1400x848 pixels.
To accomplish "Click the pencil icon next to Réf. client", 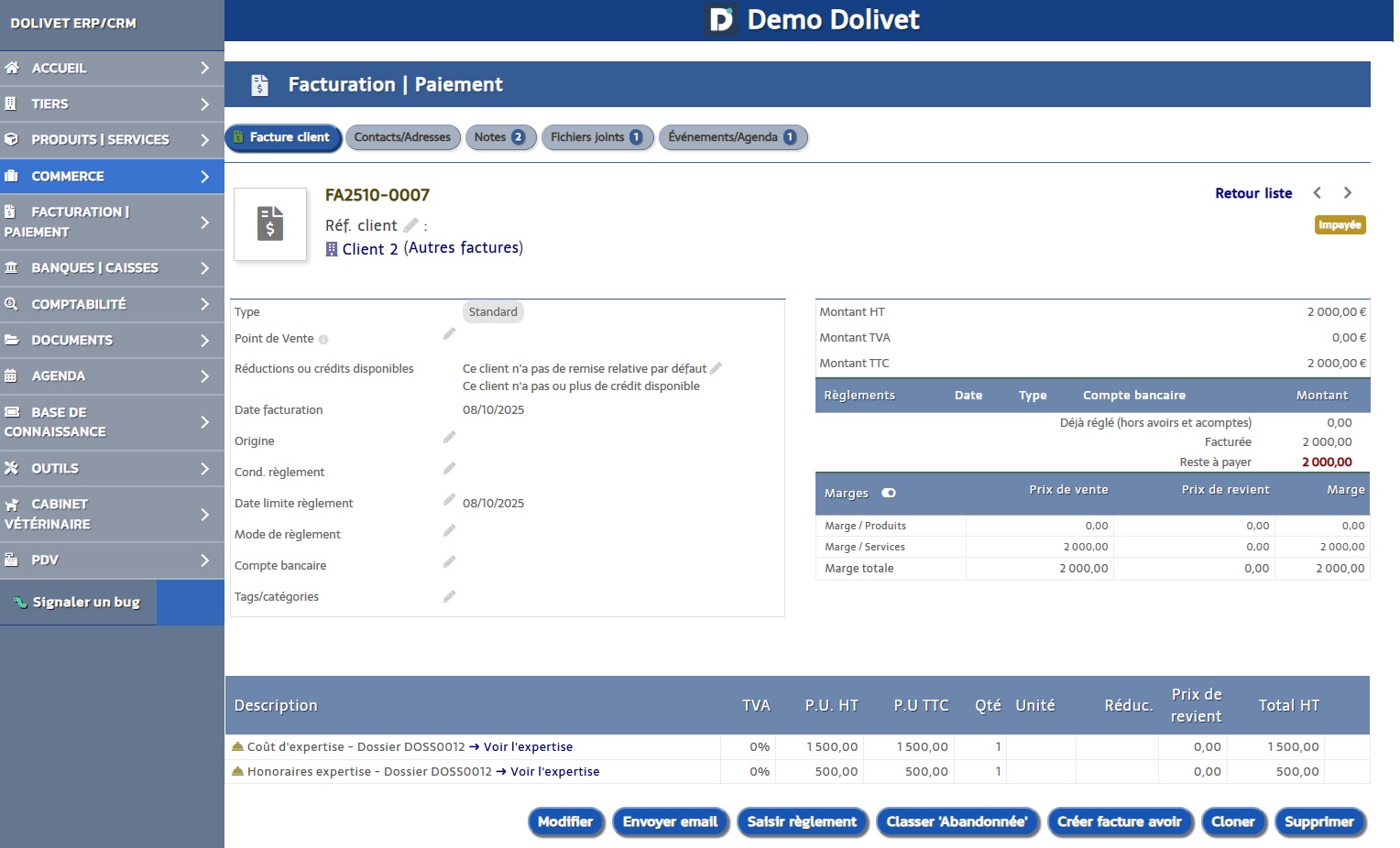I will (x=411, y=225).
